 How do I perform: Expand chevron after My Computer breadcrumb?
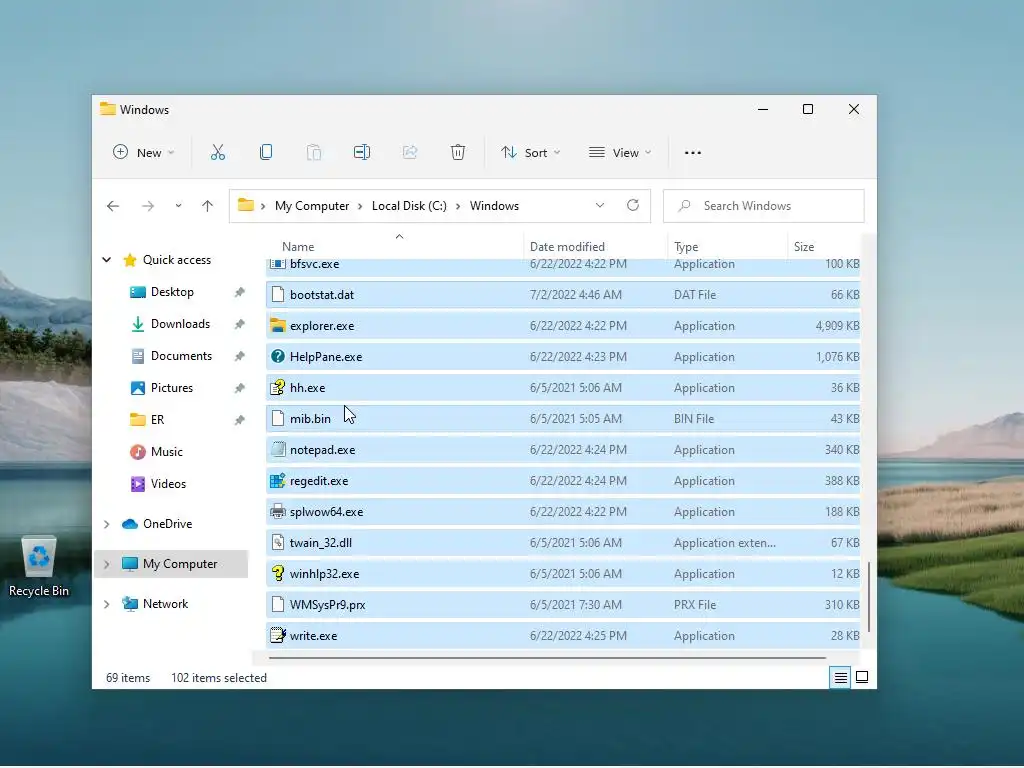click(x=360, y=206)
